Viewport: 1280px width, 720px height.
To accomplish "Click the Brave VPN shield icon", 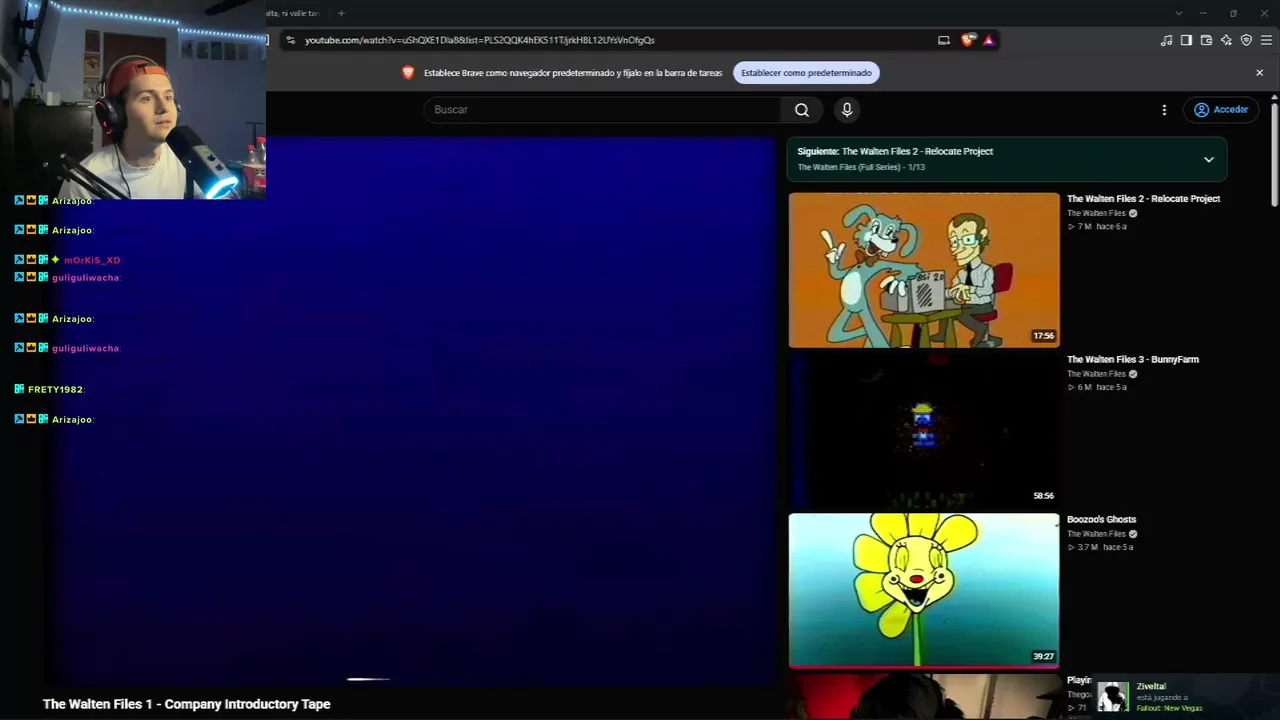I will (1246, 40).
